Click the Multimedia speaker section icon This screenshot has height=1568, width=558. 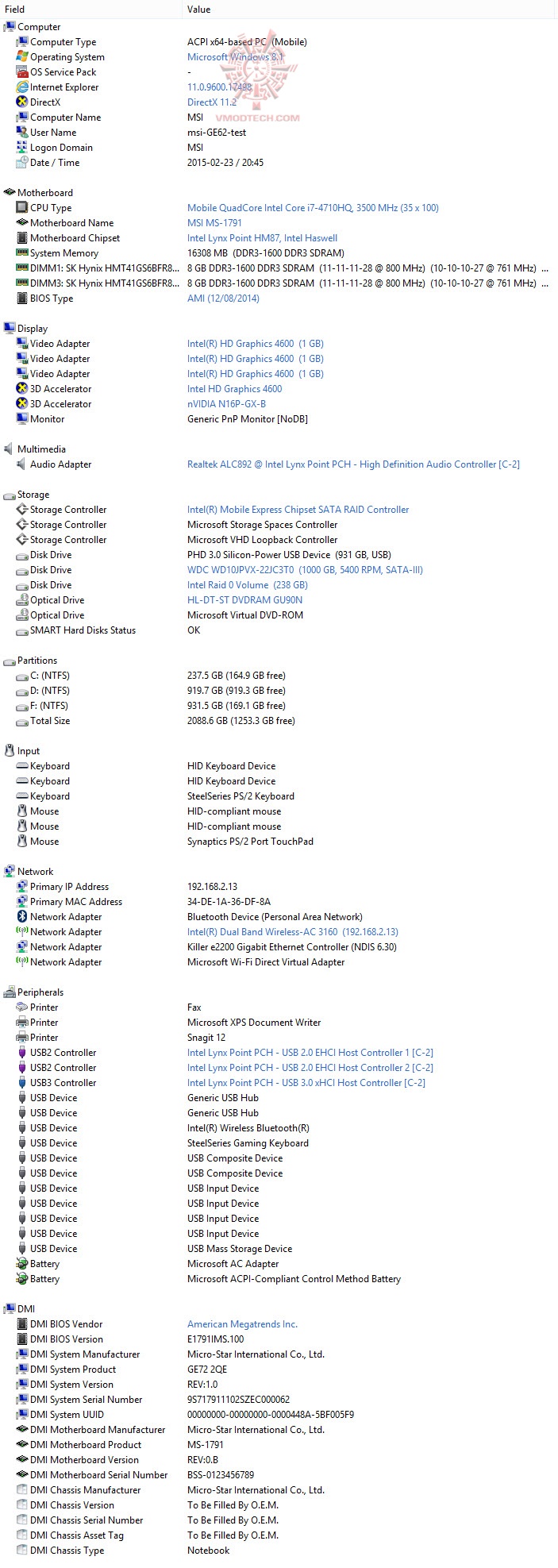(x=10, y=449)
